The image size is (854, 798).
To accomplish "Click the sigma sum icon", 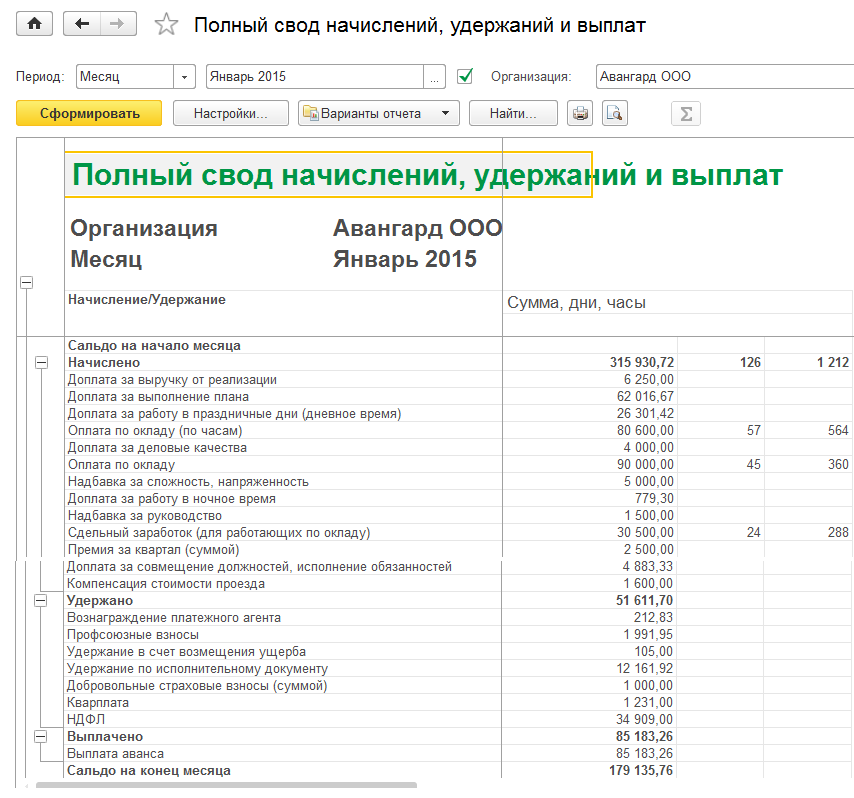I will pos(686,113).
